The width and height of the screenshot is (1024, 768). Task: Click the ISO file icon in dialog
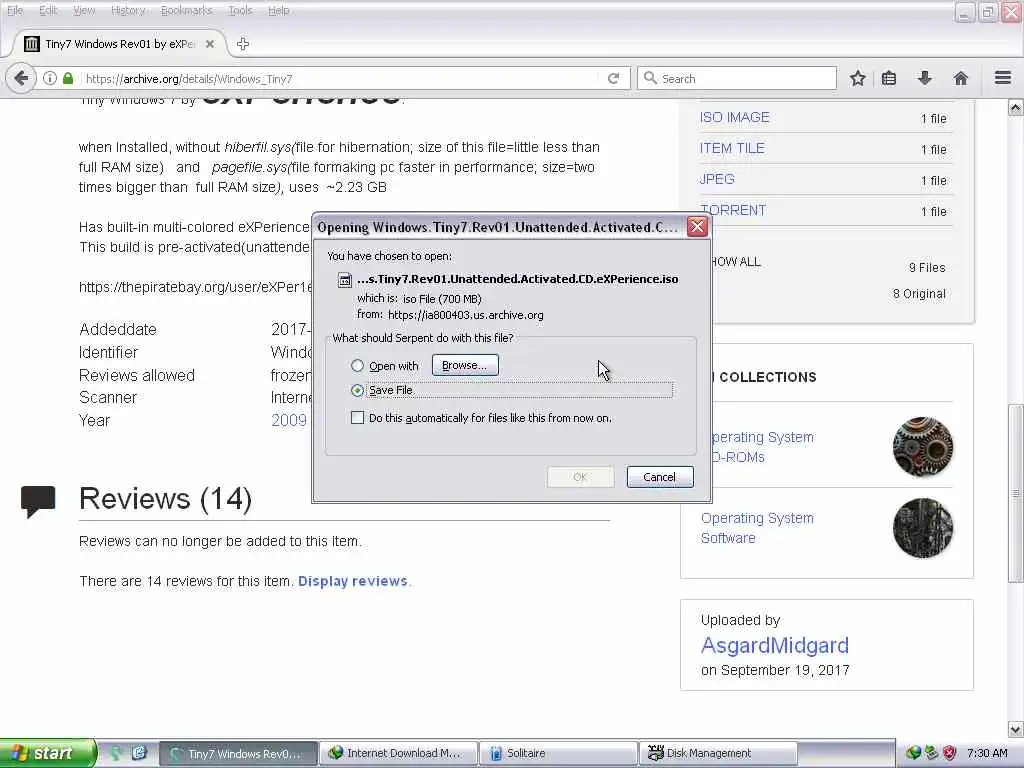(x=344, y=280)
